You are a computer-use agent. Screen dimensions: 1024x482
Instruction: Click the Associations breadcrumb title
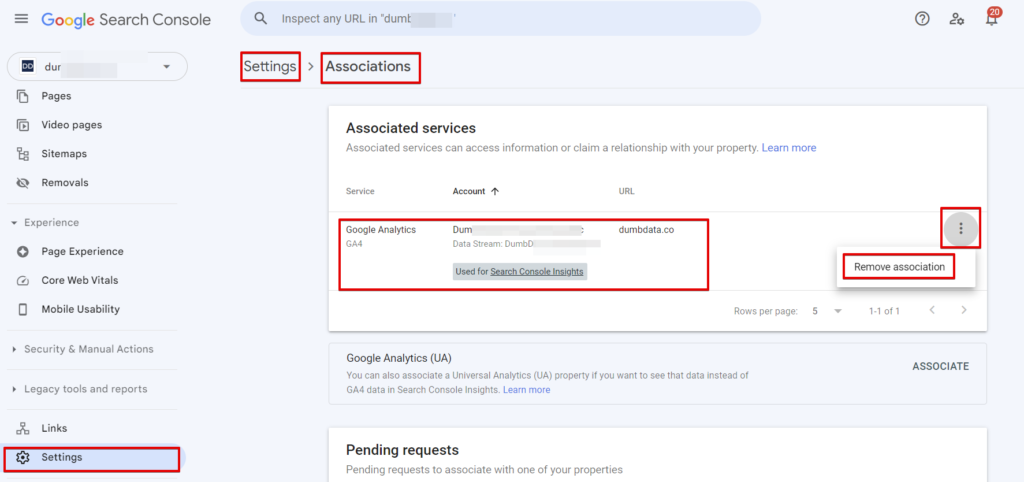click(368, 67)
